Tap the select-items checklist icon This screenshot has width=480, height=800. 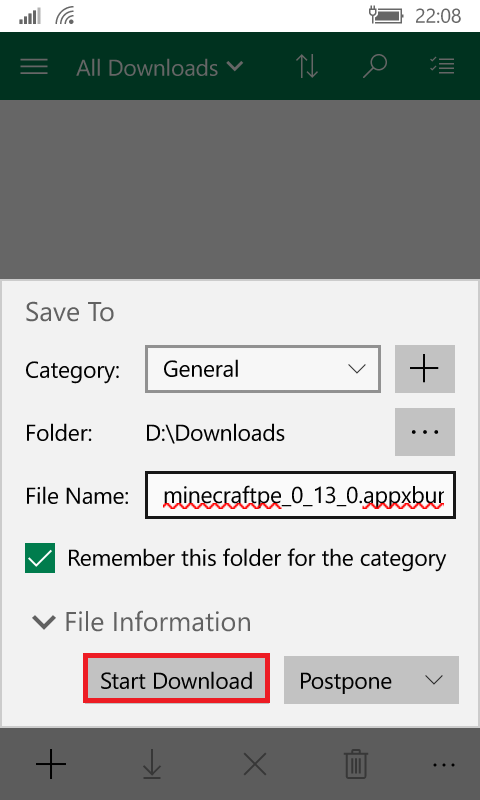coord(442,66)
